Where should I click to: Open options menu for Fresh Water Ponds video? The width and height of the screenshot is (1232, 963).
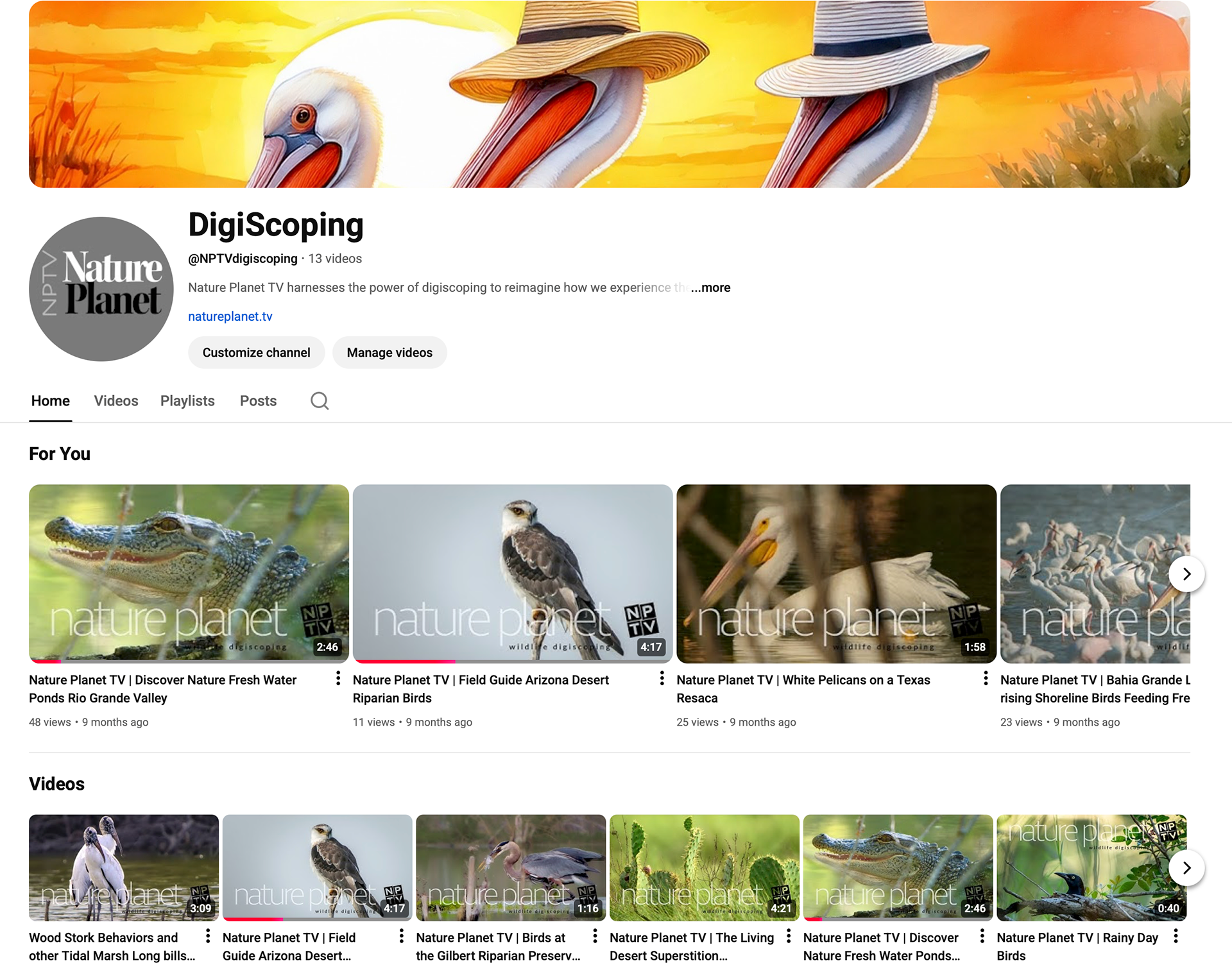(338, 679)
